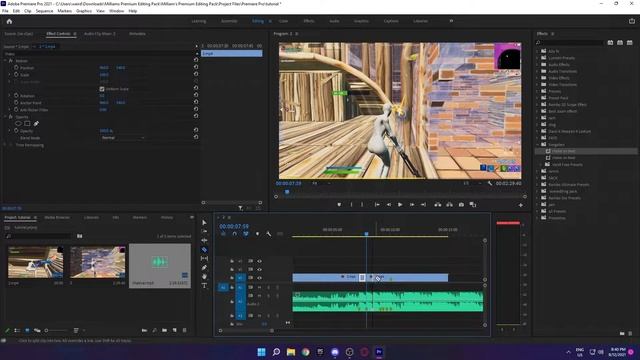Open the File menu
The image size is (640, 360).
[5, 11]
